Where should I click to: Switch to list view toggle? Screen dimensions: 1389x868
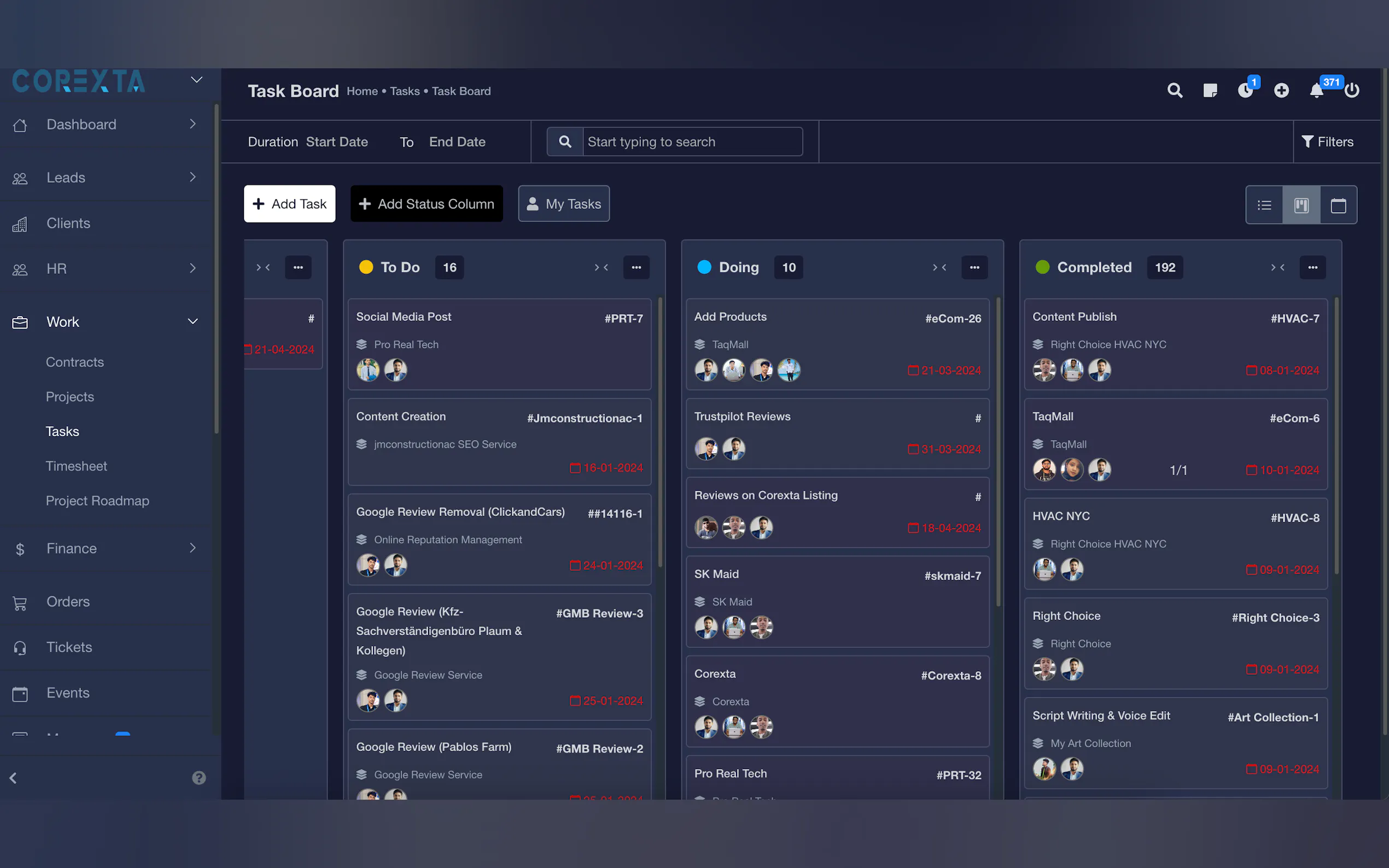click(1264, 205)
